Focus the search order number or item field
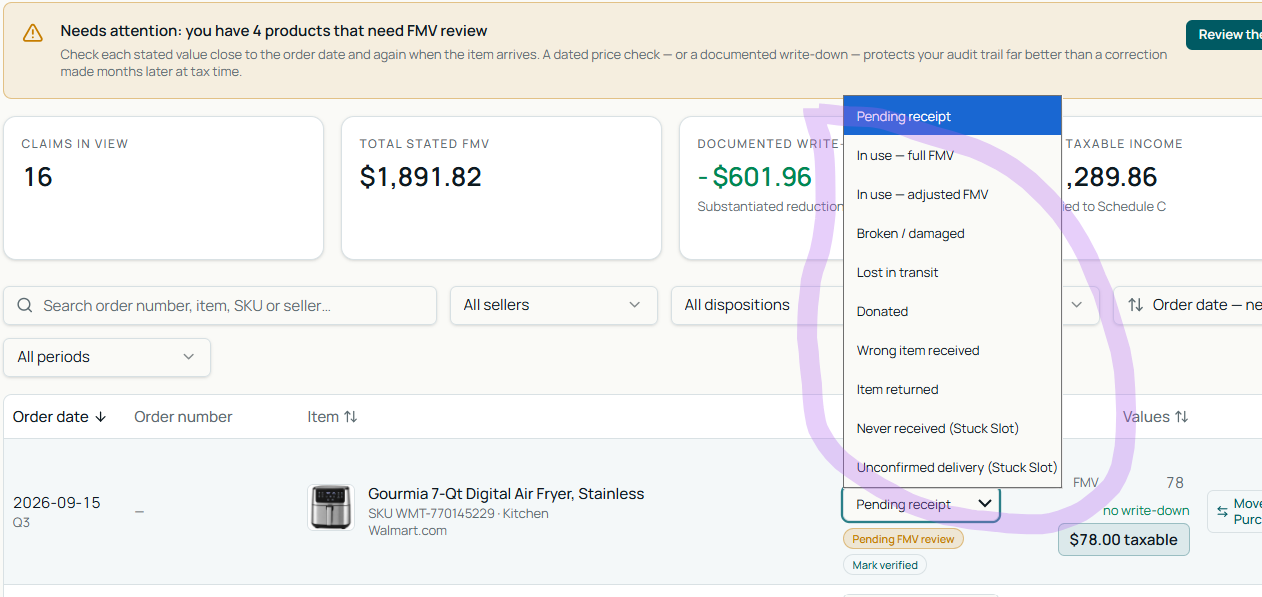 click(220, 305)
